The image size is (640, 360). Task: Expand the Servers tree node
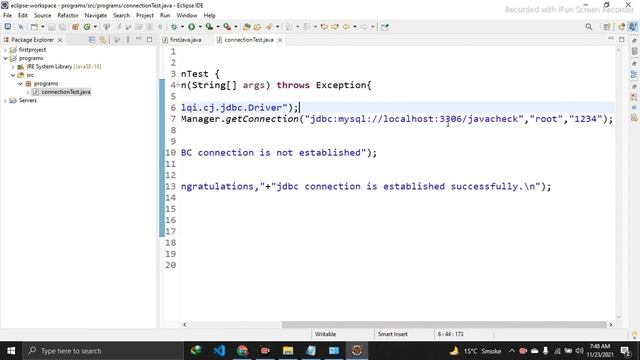pyautogui.click(x=5, y=100)
